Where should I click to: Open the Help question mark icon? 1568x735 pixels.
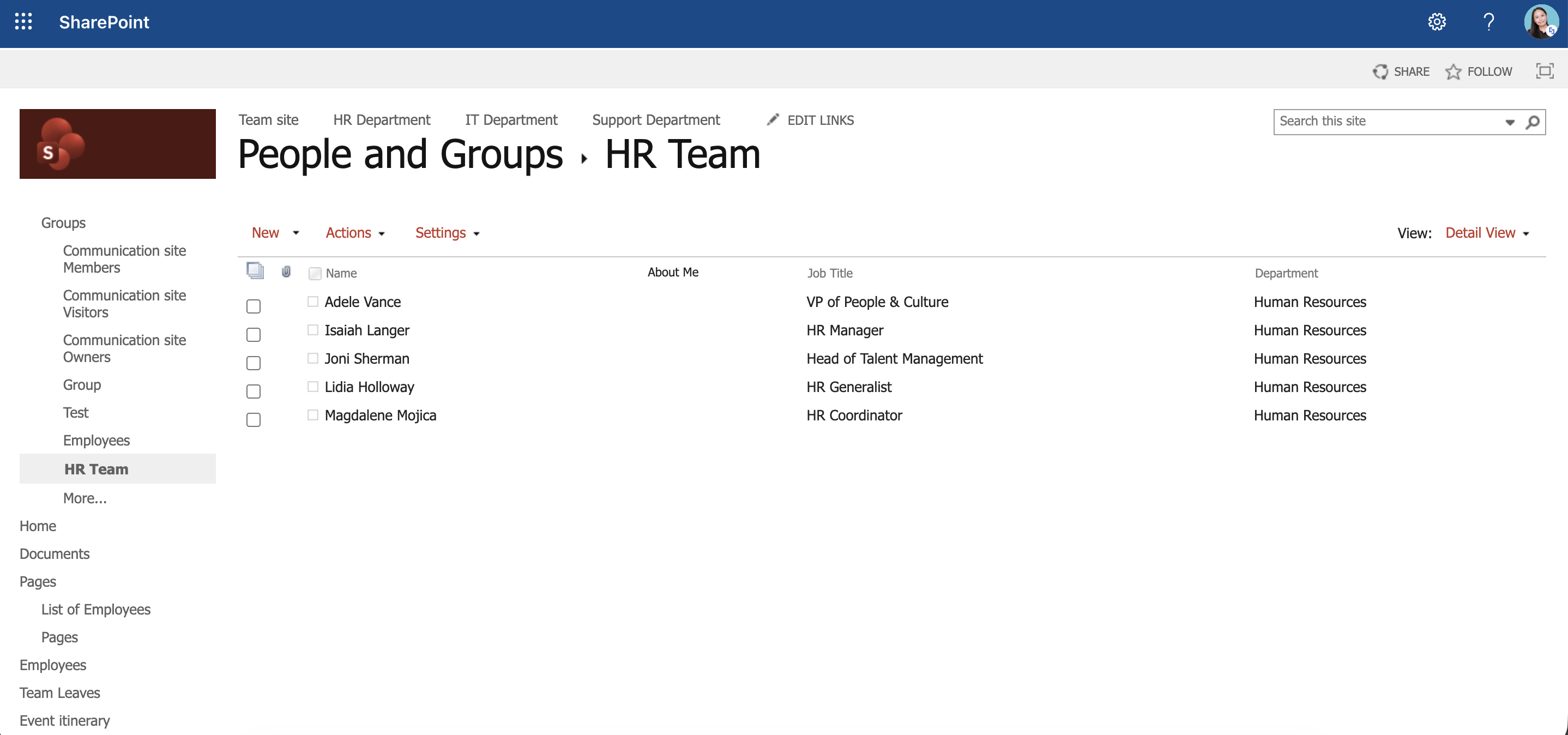(x=1488, y=22)
